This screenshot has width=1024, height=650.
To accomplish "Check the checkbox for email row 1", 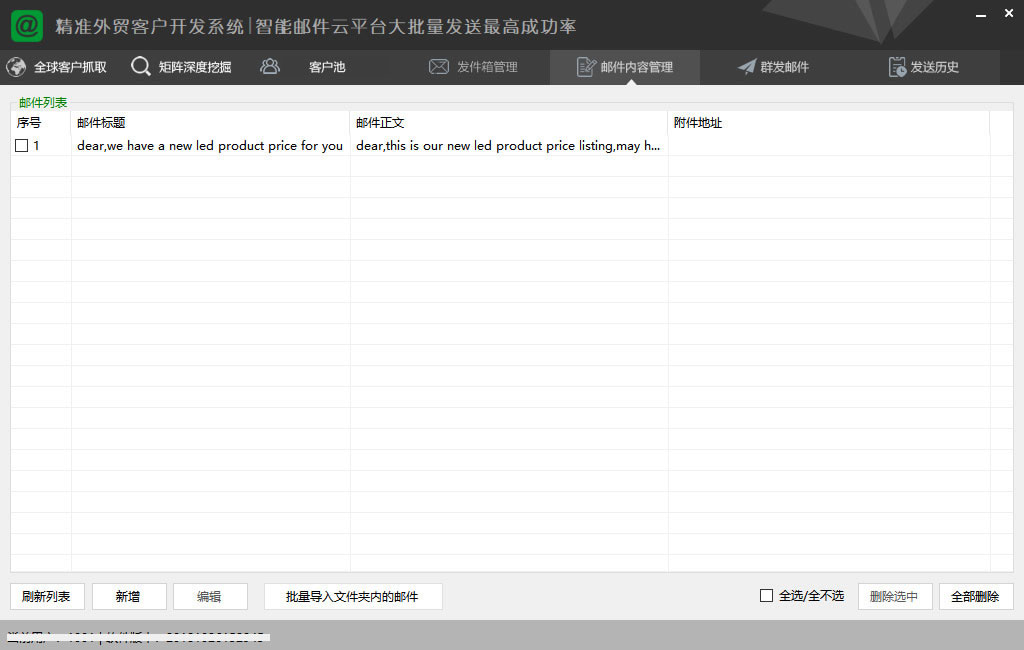I will (22, 146).
